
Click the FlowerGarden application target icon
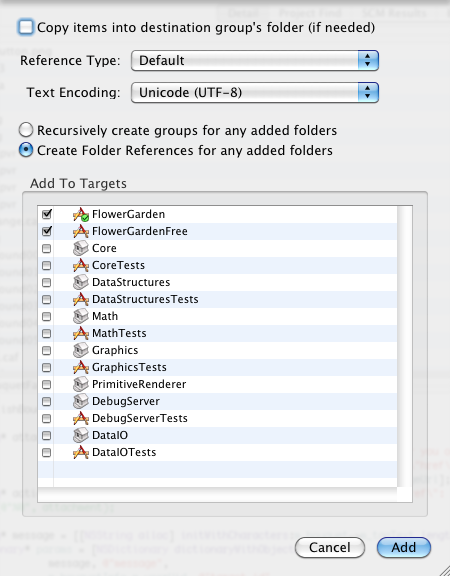[x=81, y=215]
